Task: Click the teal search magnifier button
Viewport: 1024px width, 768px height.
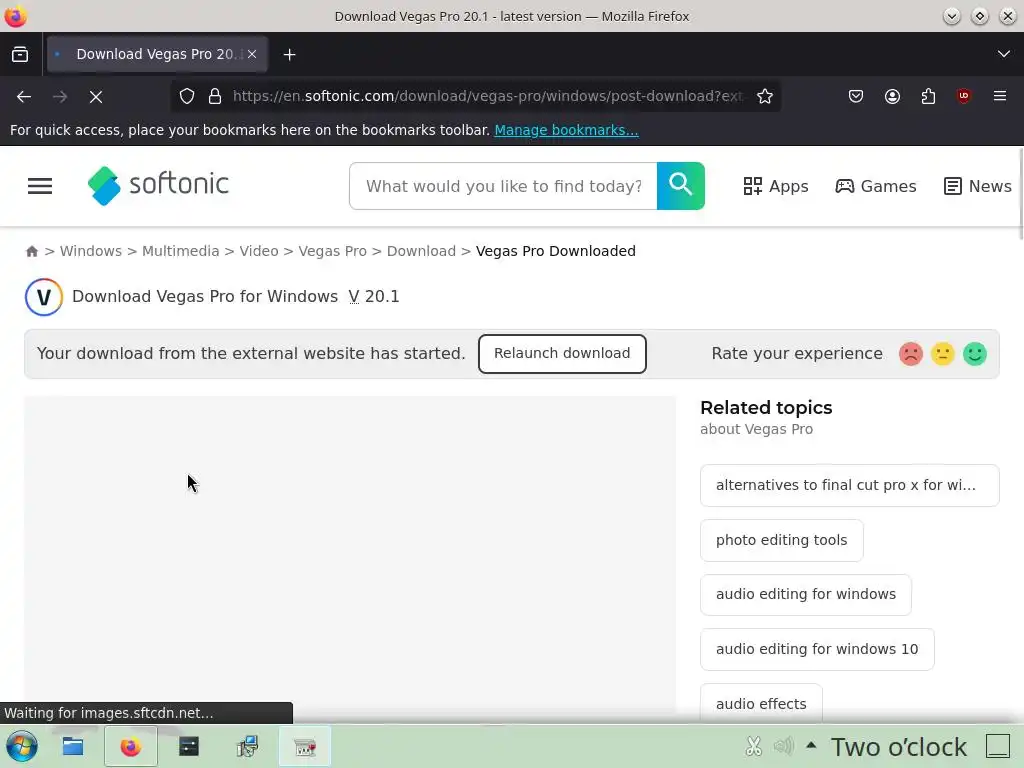Action: point(680,186)
